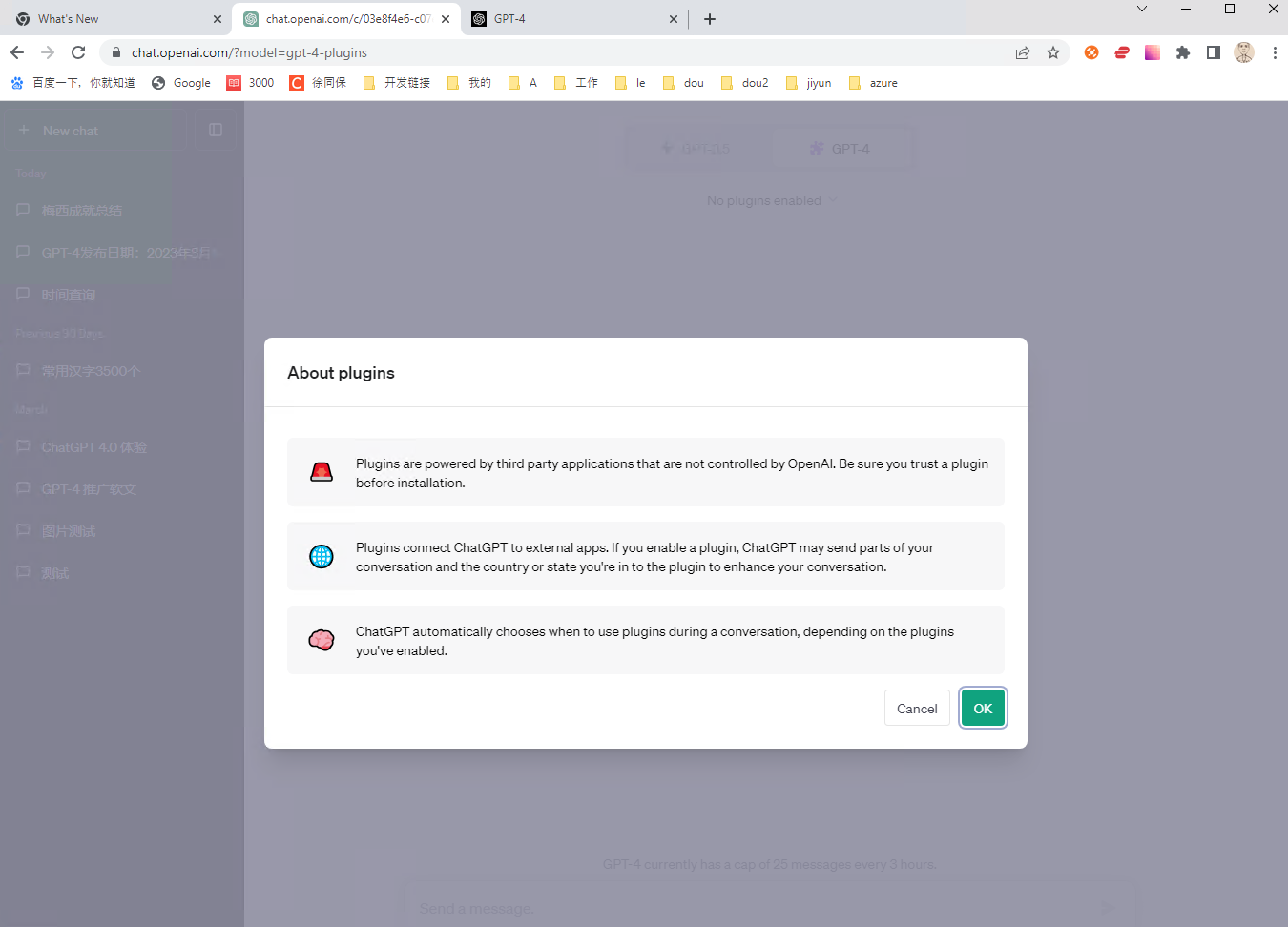Screen dimensions: 1288x927
Task: Open the dou2 bookmark folder
Action: click(745, 83)
